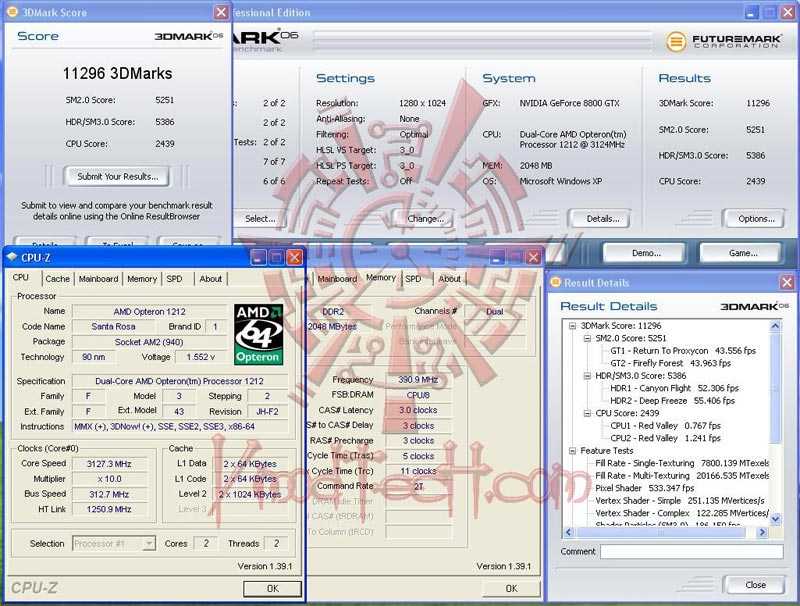
Task: Click horizontal scrollbar right arrow in Result Details
Action: (762, 532)
